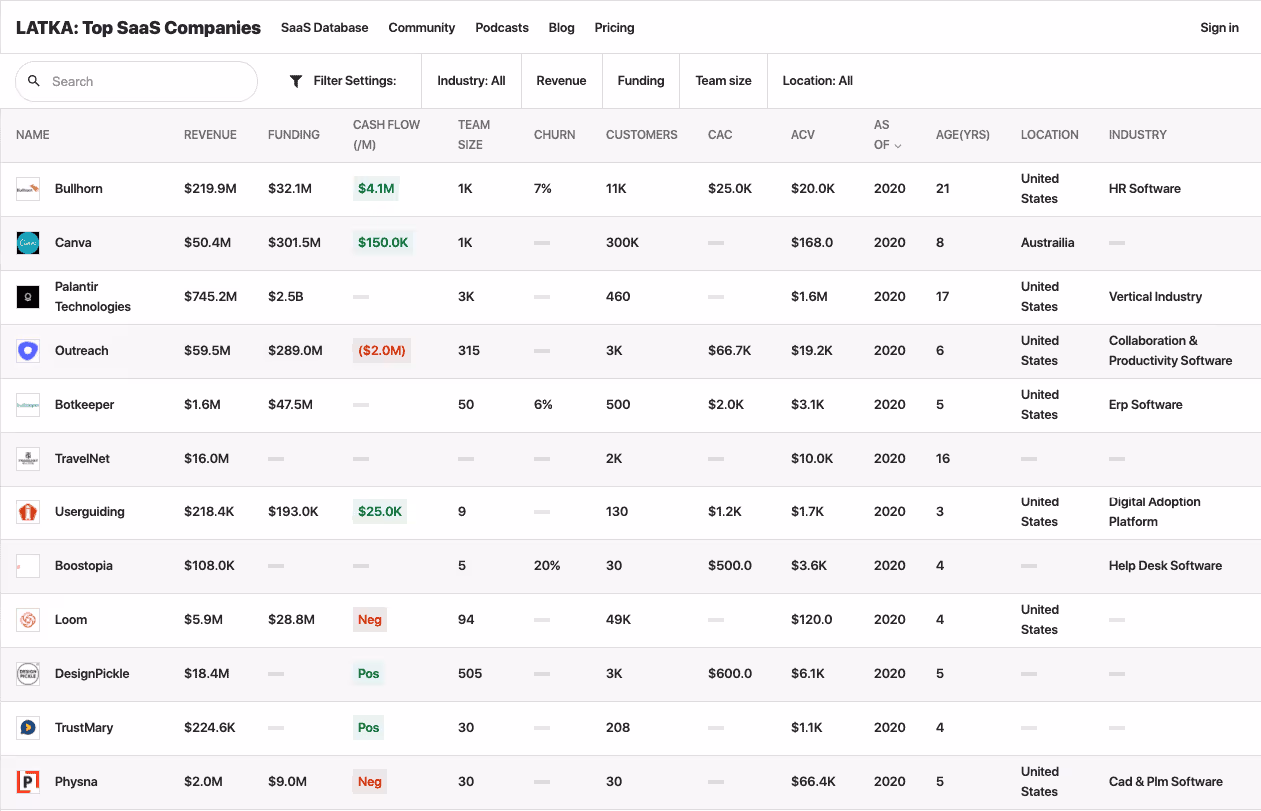Click Userguiding's $25.0K cash flow badge
The height and width of the screenshot is (811, 1261).
pyautogui.click(x=380, y=512)
